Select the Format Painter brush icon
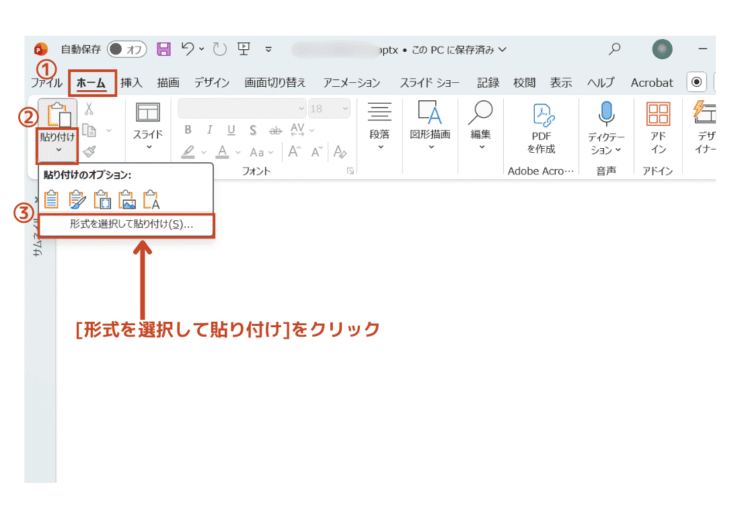Screen dimensions: 740x505 coord(89,152)
